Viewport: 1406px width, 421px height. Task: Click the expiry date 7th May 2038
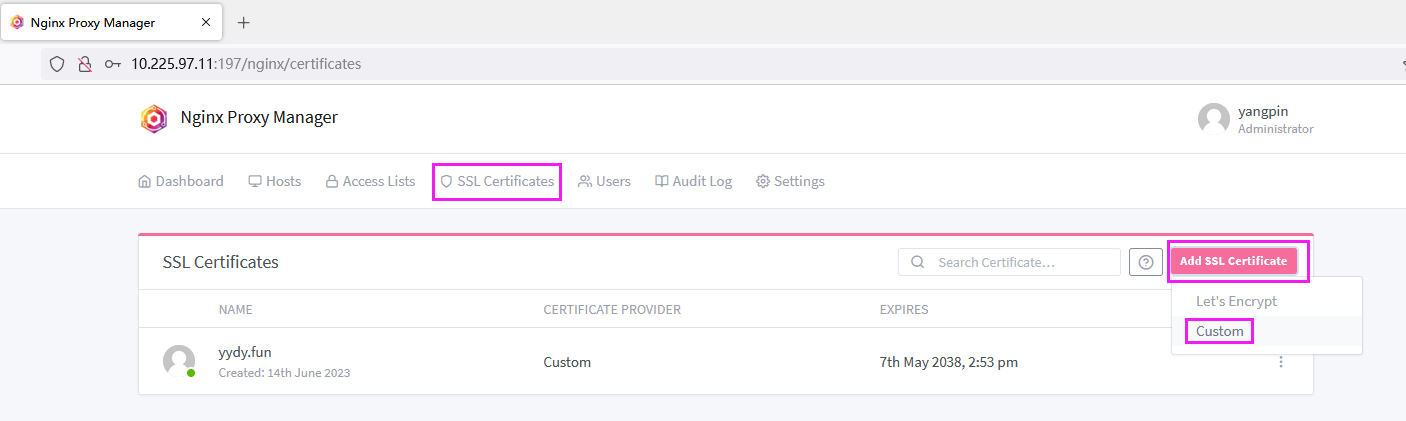coord(949,362)
